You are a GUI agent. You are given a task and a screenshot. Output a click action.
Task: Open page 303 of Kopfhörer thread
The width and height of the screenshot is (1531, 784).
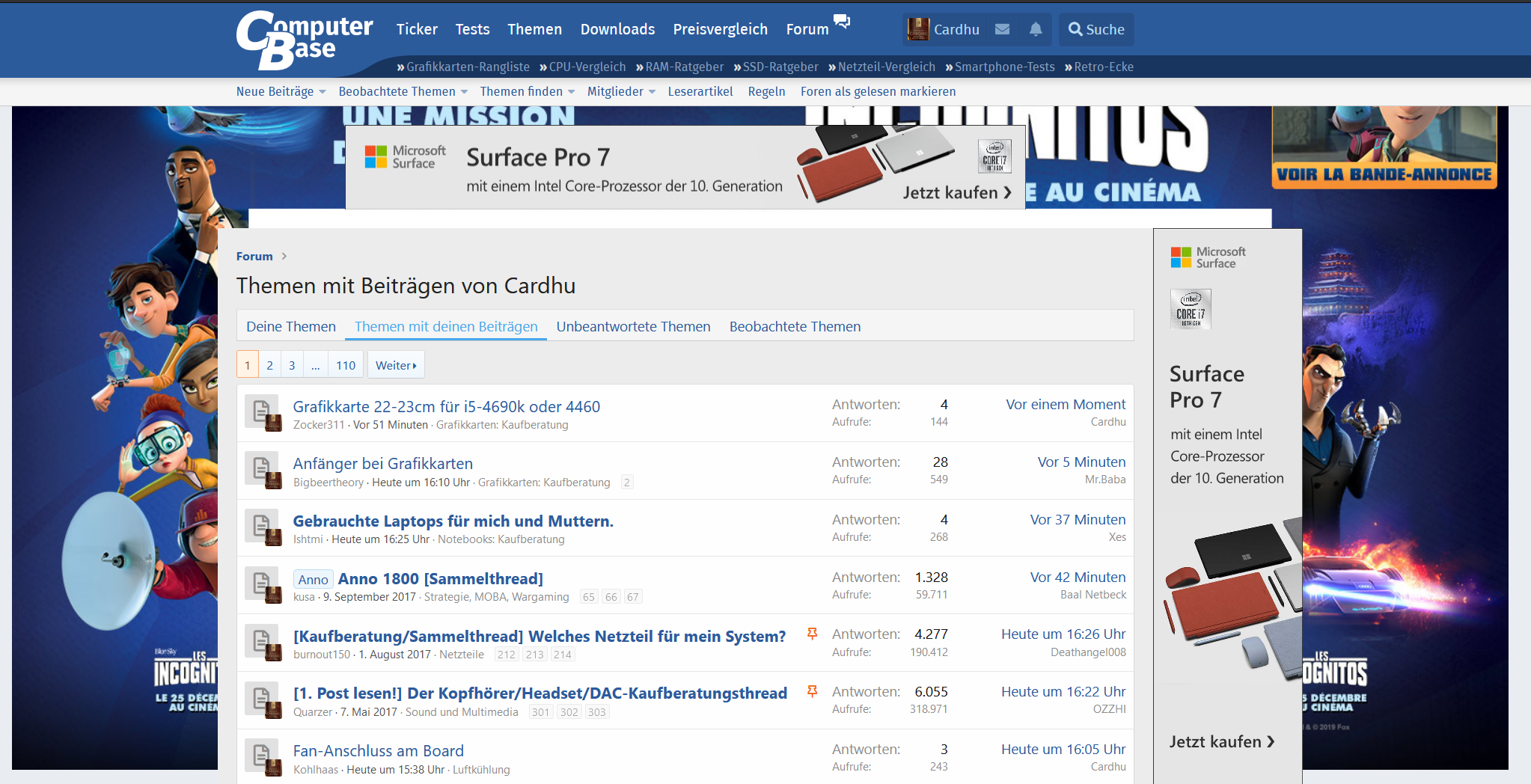[x=597, y=712]
